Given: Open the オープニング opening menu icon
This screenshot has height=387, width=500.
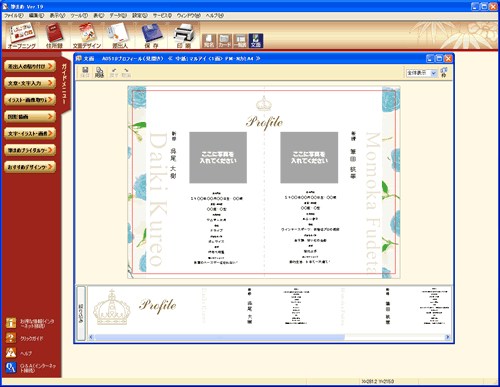Looking at the screenshot, I should (22, 35).
